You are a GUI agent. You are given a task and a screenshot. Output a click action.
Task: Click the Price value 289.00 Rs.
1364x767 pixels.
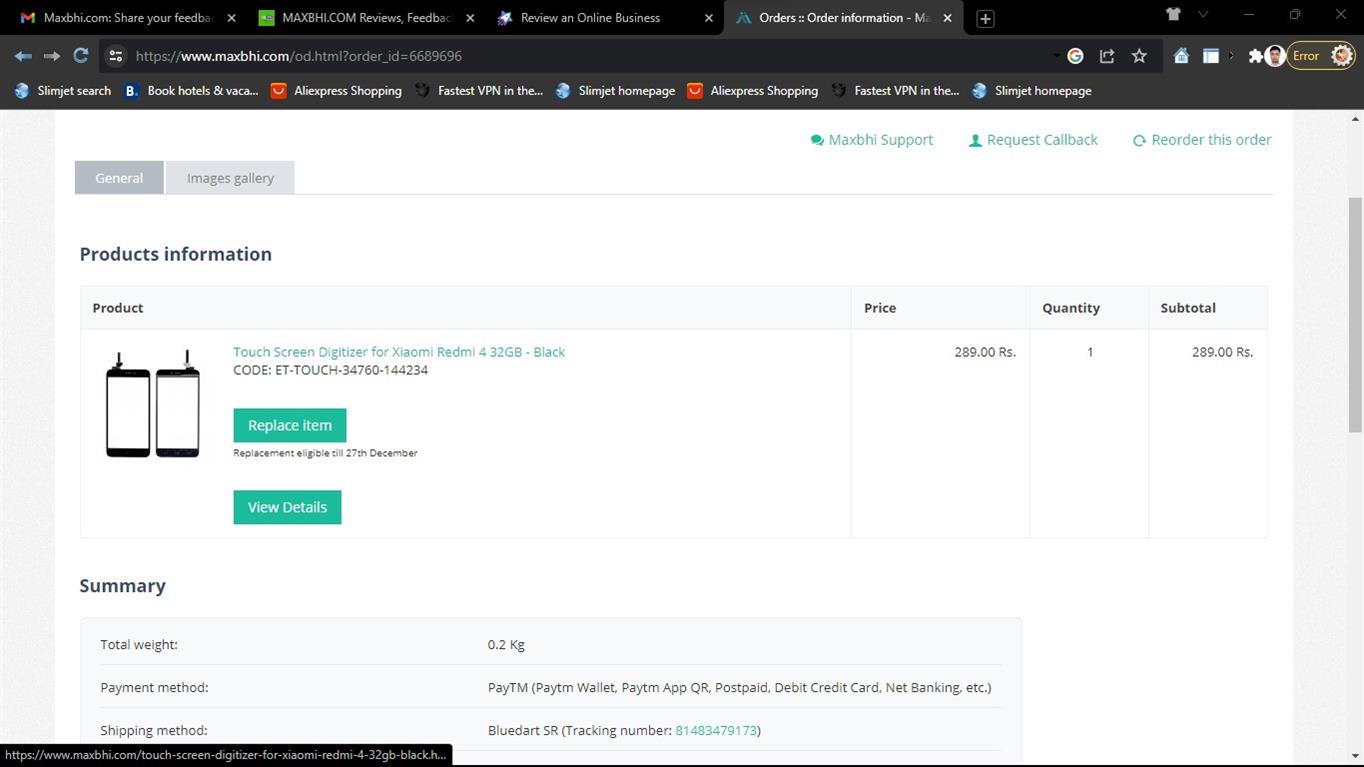pos(985,352)
